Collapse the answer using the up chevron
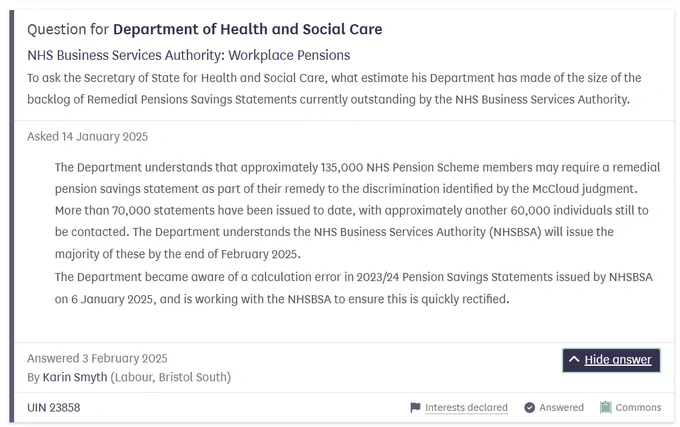The image size is (680, 427). [x=574, y=359]
